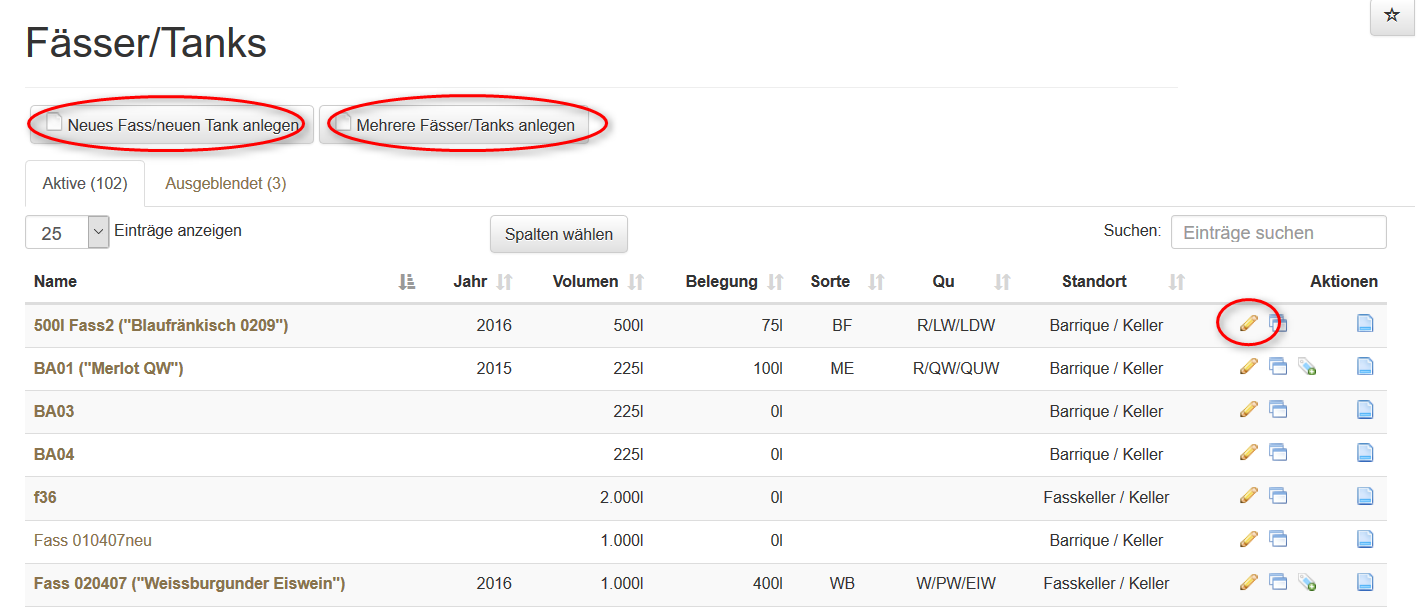1427x616 pixels.
Task: Click the duplicate windows icon for f36
Action: [1277, 496]
